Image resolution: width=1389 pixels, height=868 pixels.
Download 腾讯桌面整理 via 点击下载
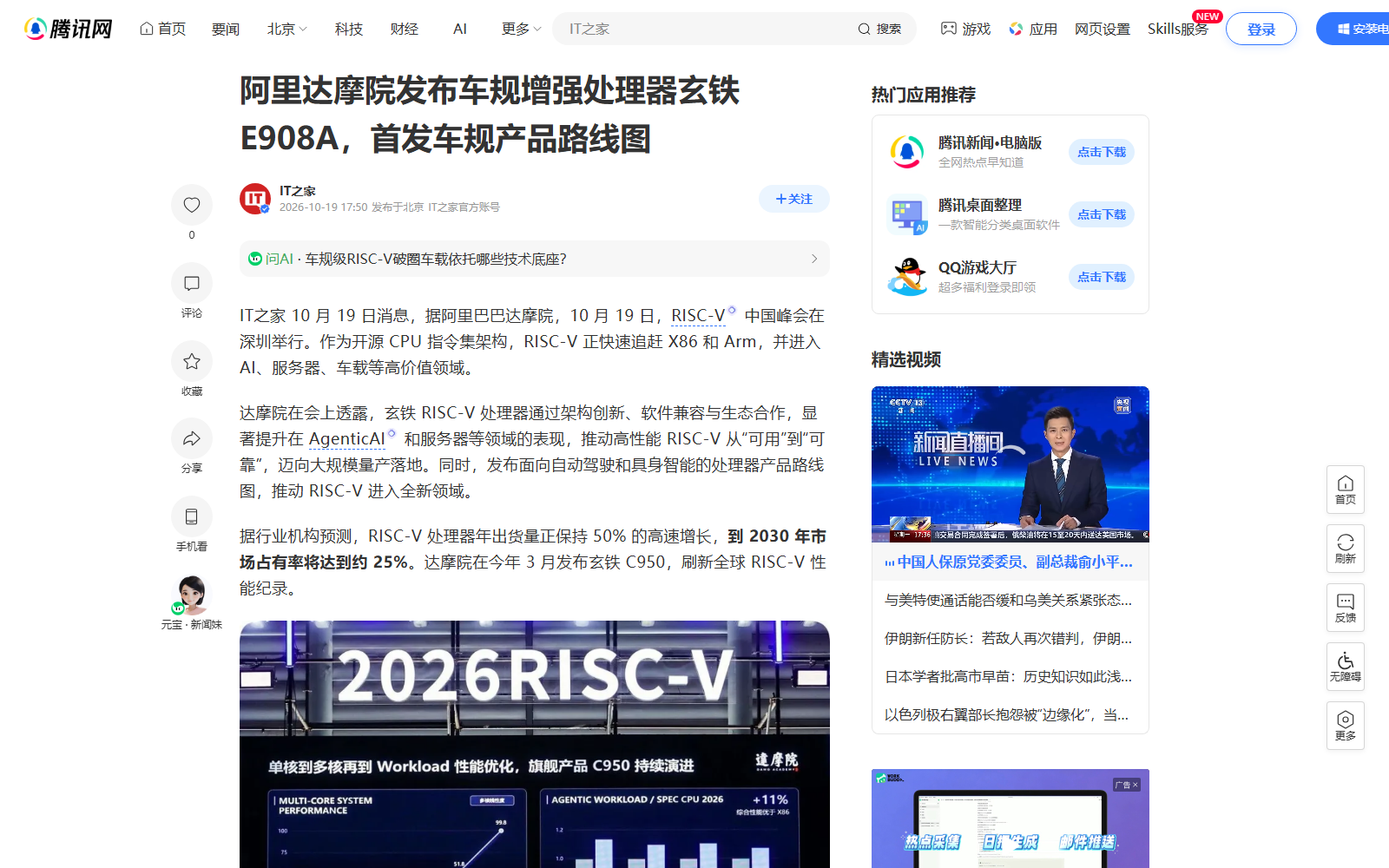pos(1102,214)
